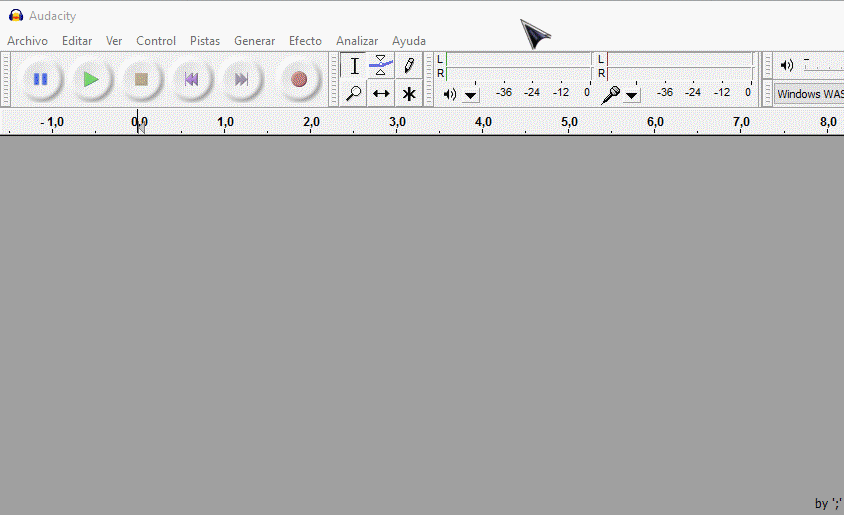Viewport: 844px width, 515px height.
Task: Open the Analizar menu
Action: pos(357,41)
